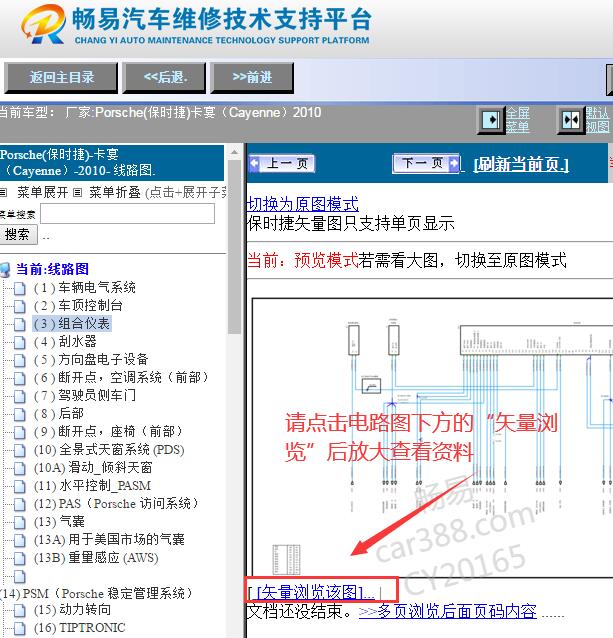Click the default view icon
613x638 pixels.
click(571, 120)
